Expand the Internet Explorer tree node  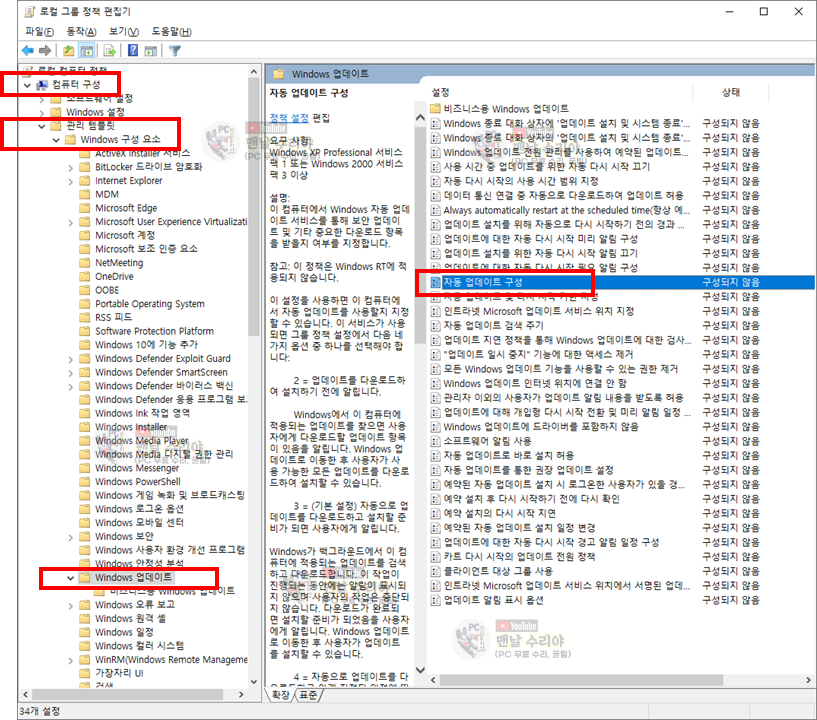pyautogui.click(x=70, y=181)
